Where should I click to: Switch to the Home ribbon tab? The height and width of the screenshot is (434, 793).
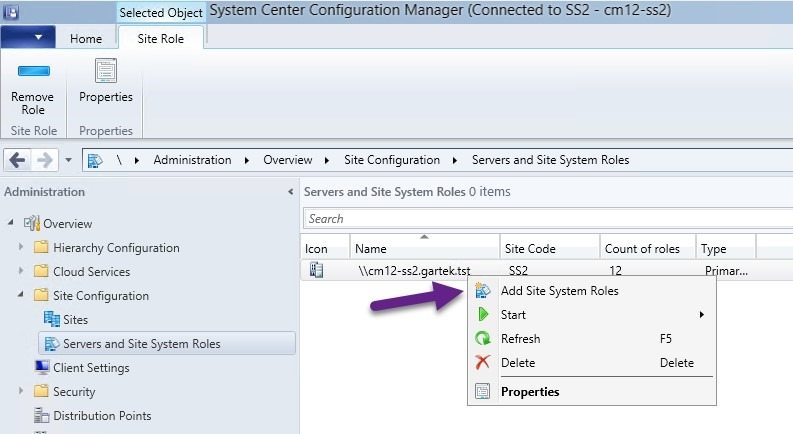click(86, 38)
